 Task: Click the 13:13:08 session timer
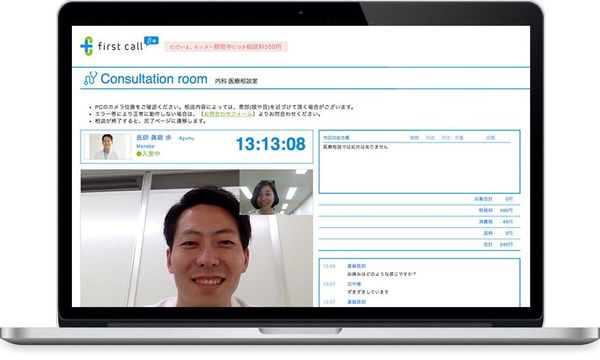click(x=271, y=144)
